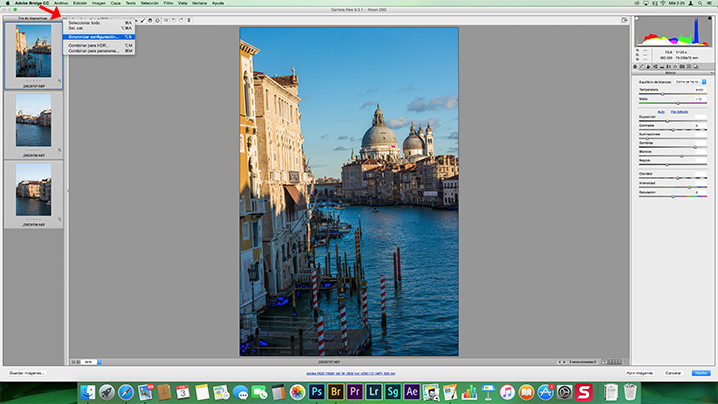Select the second filmstrip thumbnail
Image resolution: width=718 pixels, height=404 pixels.
tap(33, 120)
